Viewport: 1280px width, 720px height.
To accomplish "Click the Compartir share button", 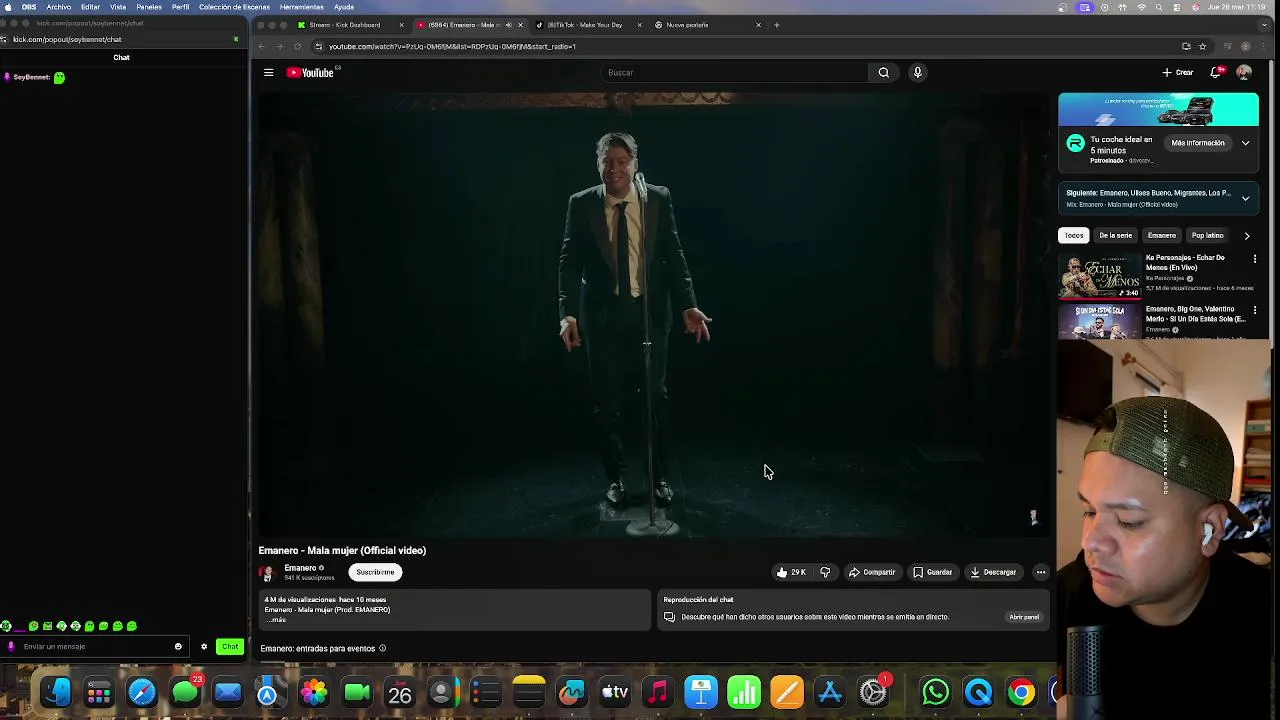I will 872,572.
